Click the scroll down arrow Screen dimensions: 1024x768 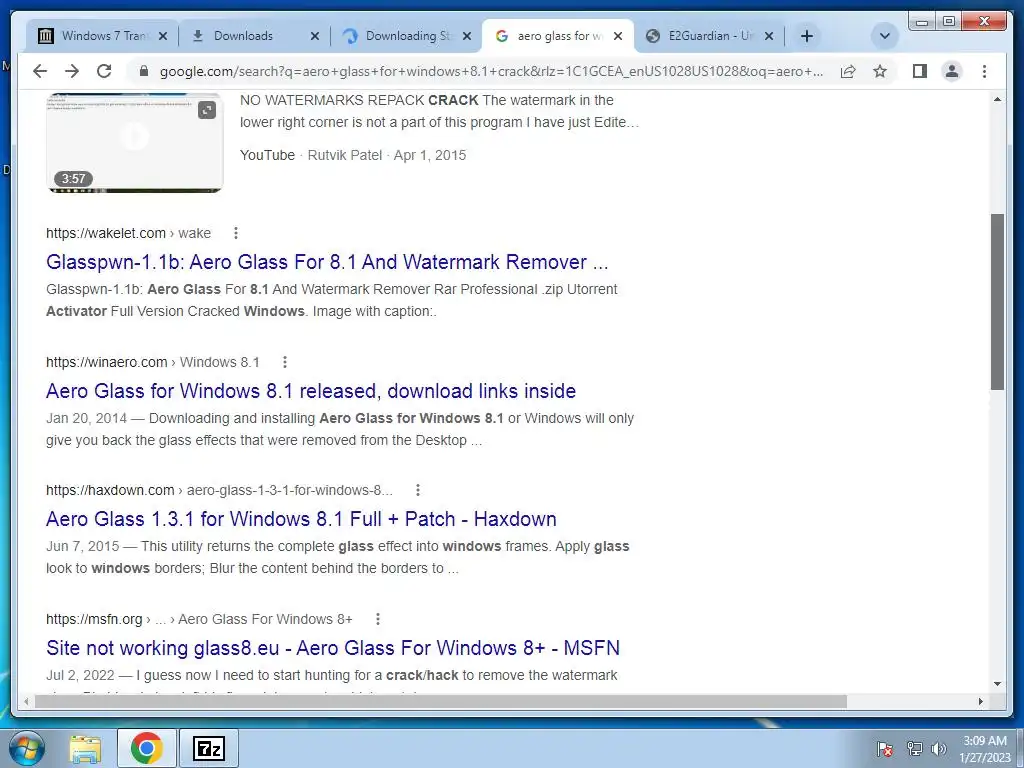[997, 684]
